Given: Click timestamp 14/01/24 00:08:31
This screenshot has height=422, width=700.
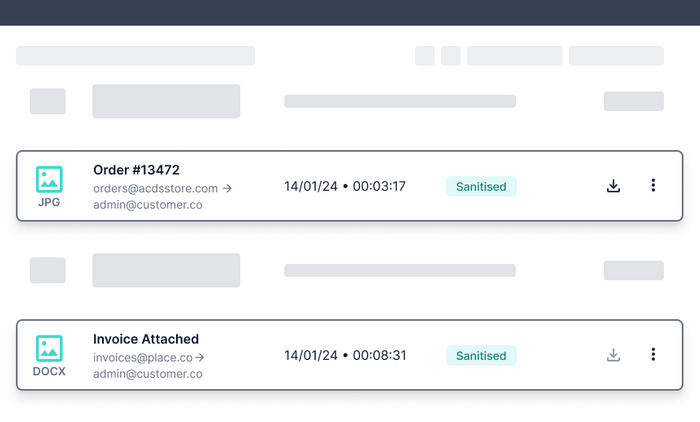Looking at the screenshot, I should (x=345, y=355).
